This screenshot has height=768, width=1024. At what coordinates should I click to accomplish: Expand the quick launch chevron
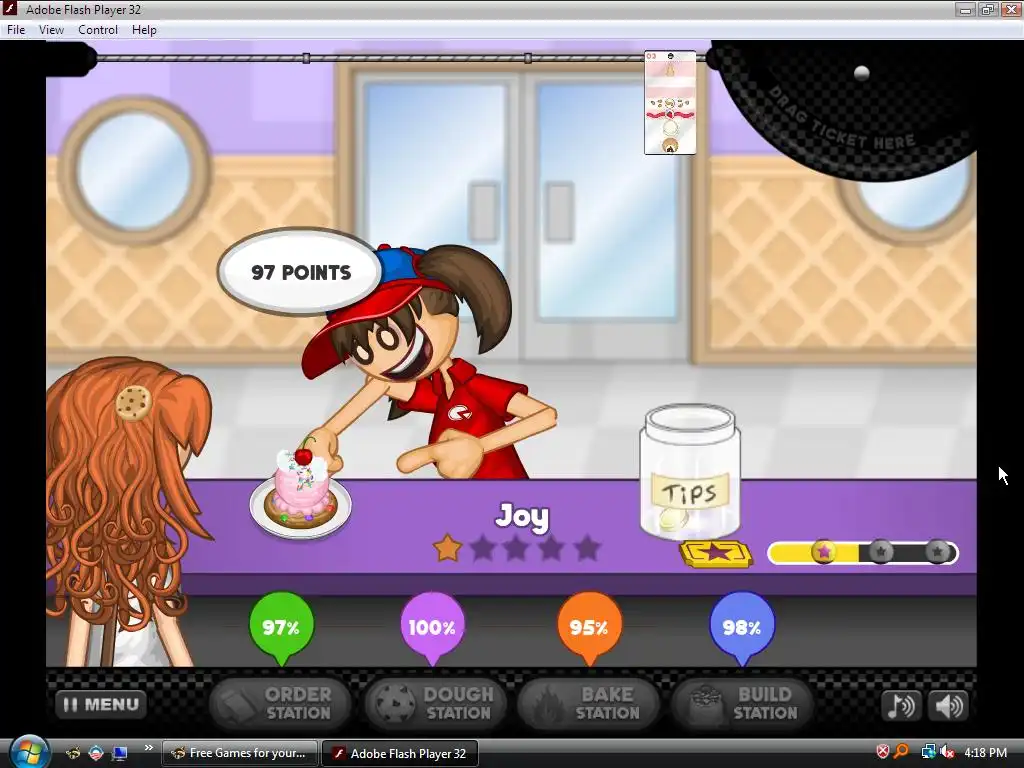click(149, 747)
